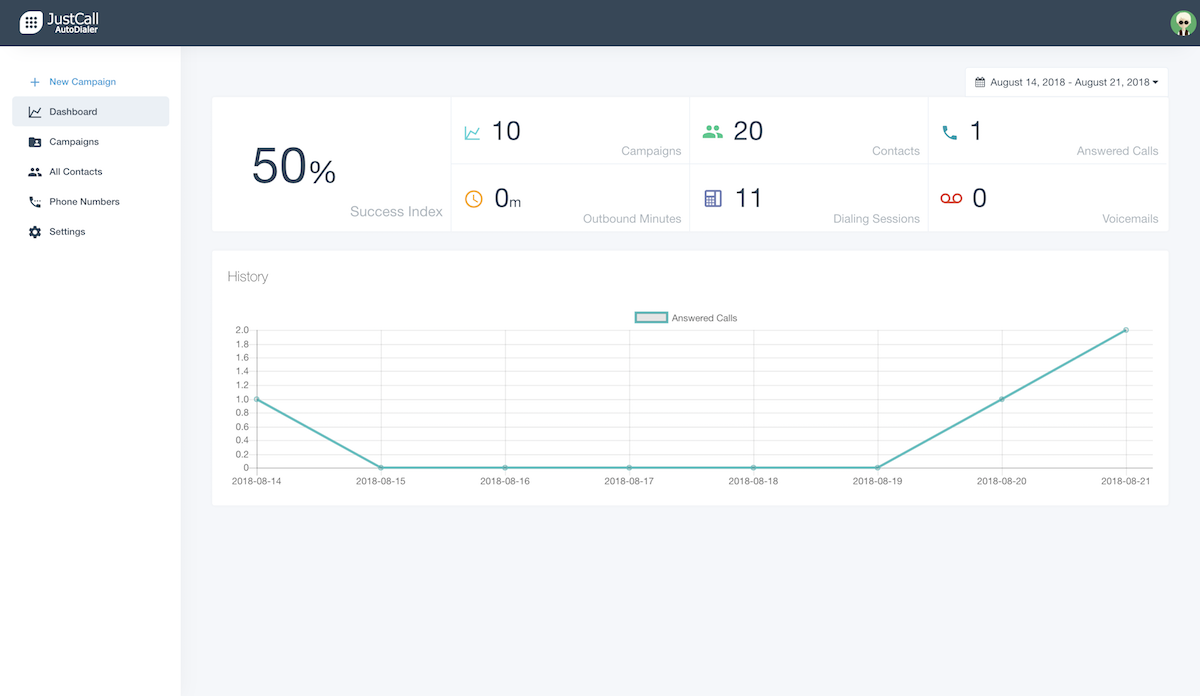The image size is (1200, 696).
Task: Click the calendar icon in the date selector
Action: tap(981, 81)
